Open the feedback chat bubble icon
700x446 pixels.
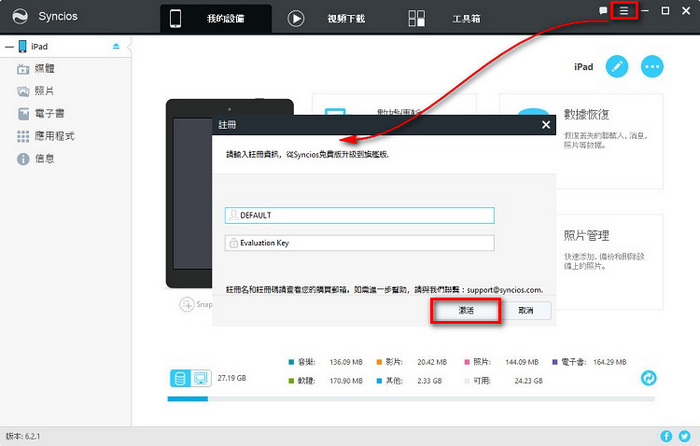pos(603,10)
